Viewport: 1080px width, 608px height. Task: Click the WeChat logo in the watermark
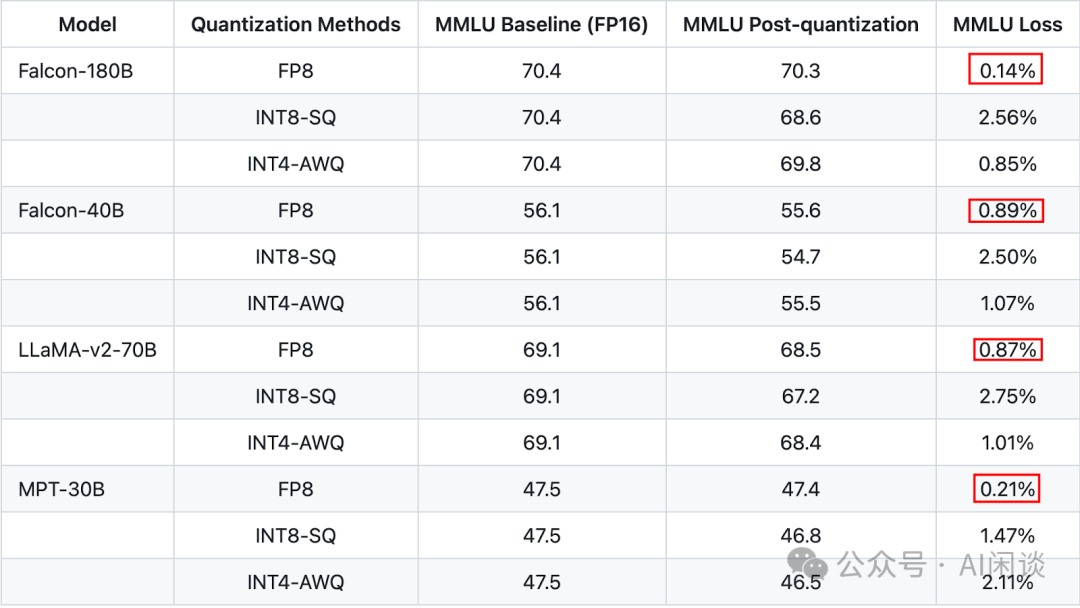pos(808,565)
